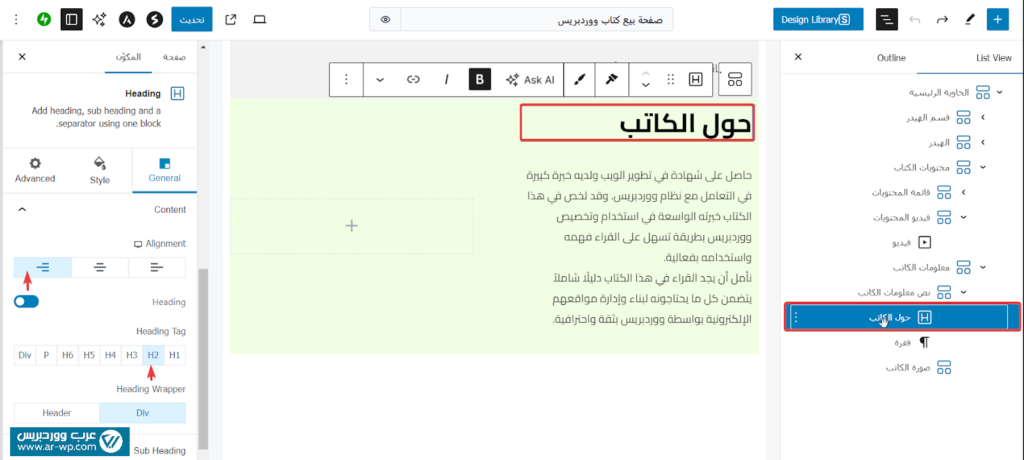Click the view page external link icon

231,19
